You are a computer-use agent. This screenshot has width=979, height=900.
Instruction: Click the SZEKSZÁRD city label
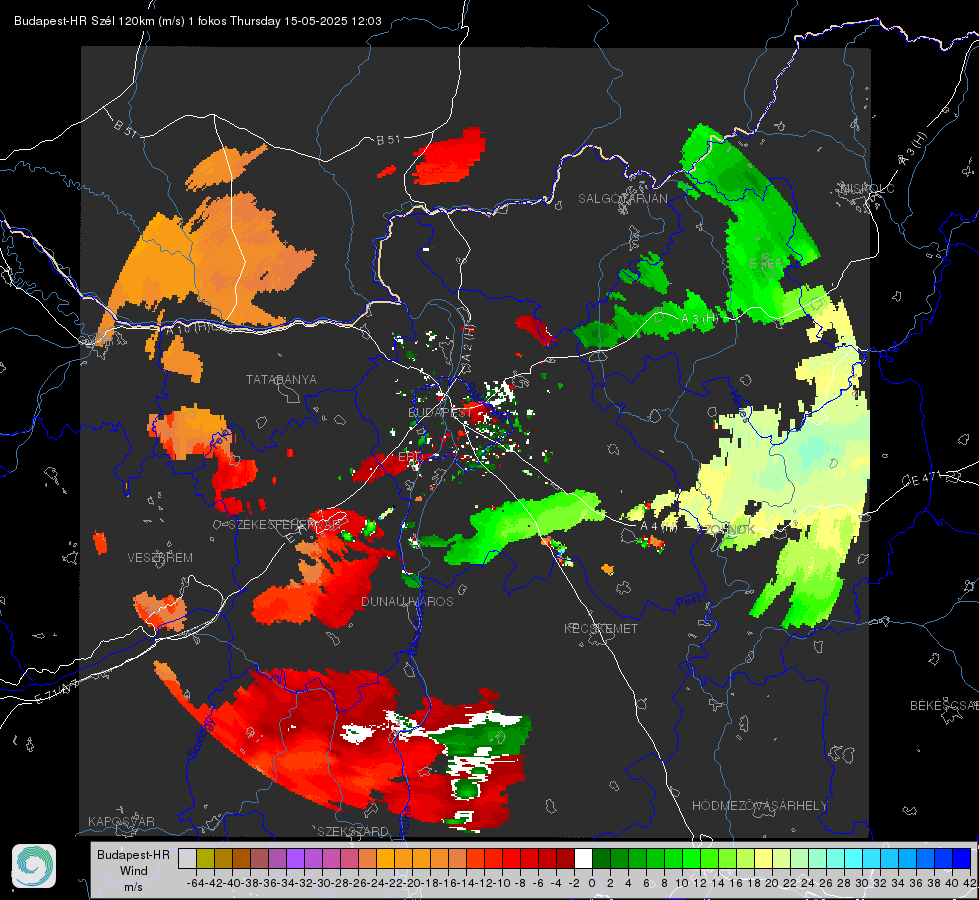(x=353, y=831)
